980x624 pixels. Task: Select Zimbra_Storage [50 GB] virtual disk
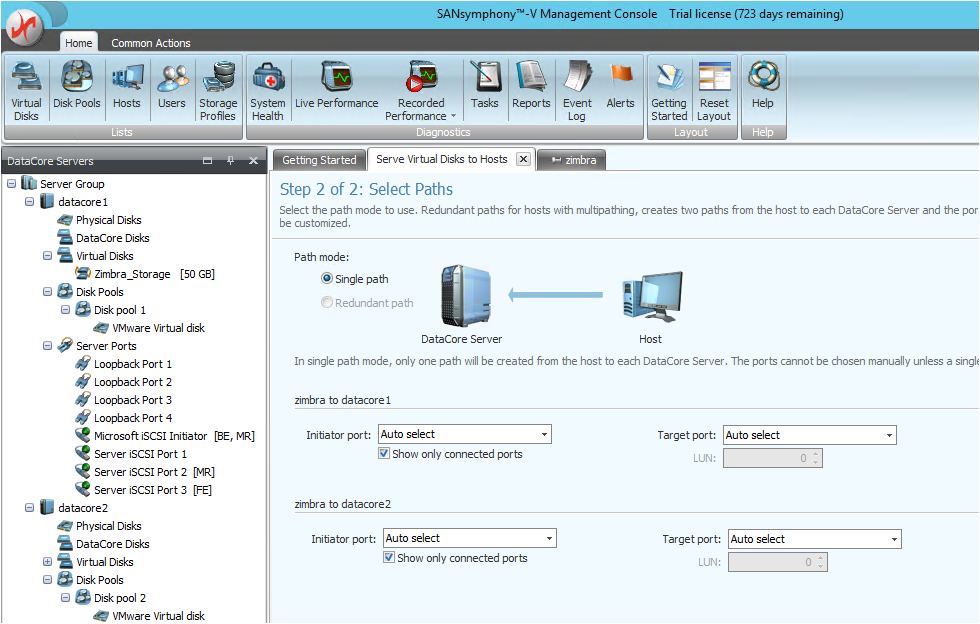(145, 274)
